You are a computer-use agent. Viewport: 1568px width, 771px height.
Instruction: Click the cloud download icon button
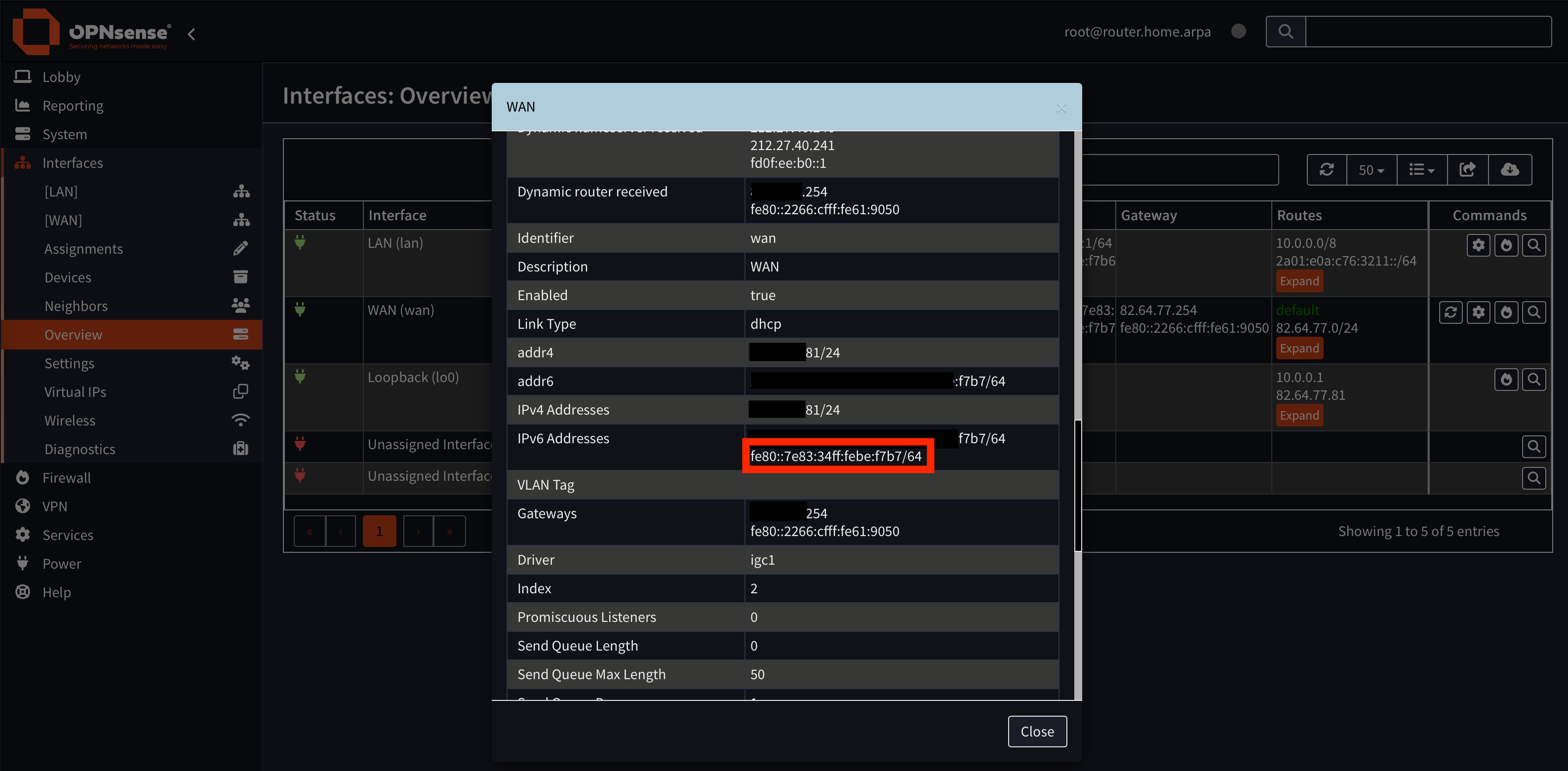tap(1510, 170)
